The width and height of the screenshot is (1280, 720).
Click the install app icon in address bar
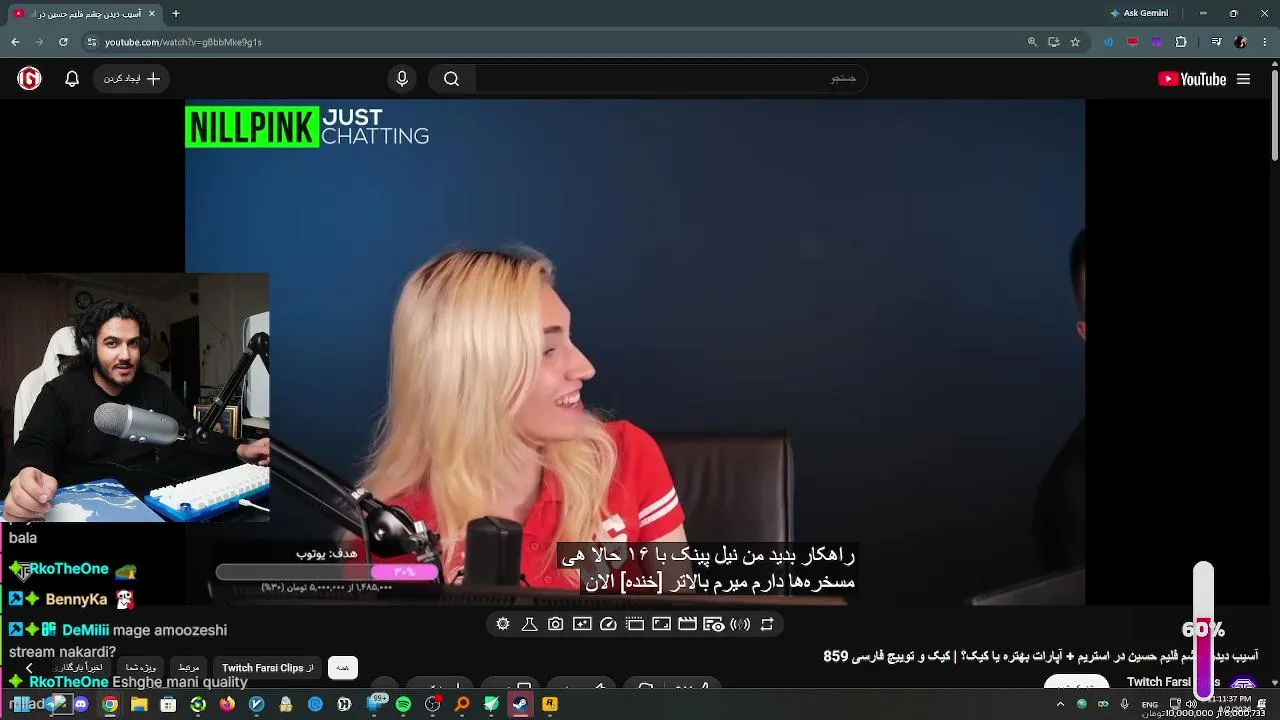pyautogui.click(x=1054, y=42)
